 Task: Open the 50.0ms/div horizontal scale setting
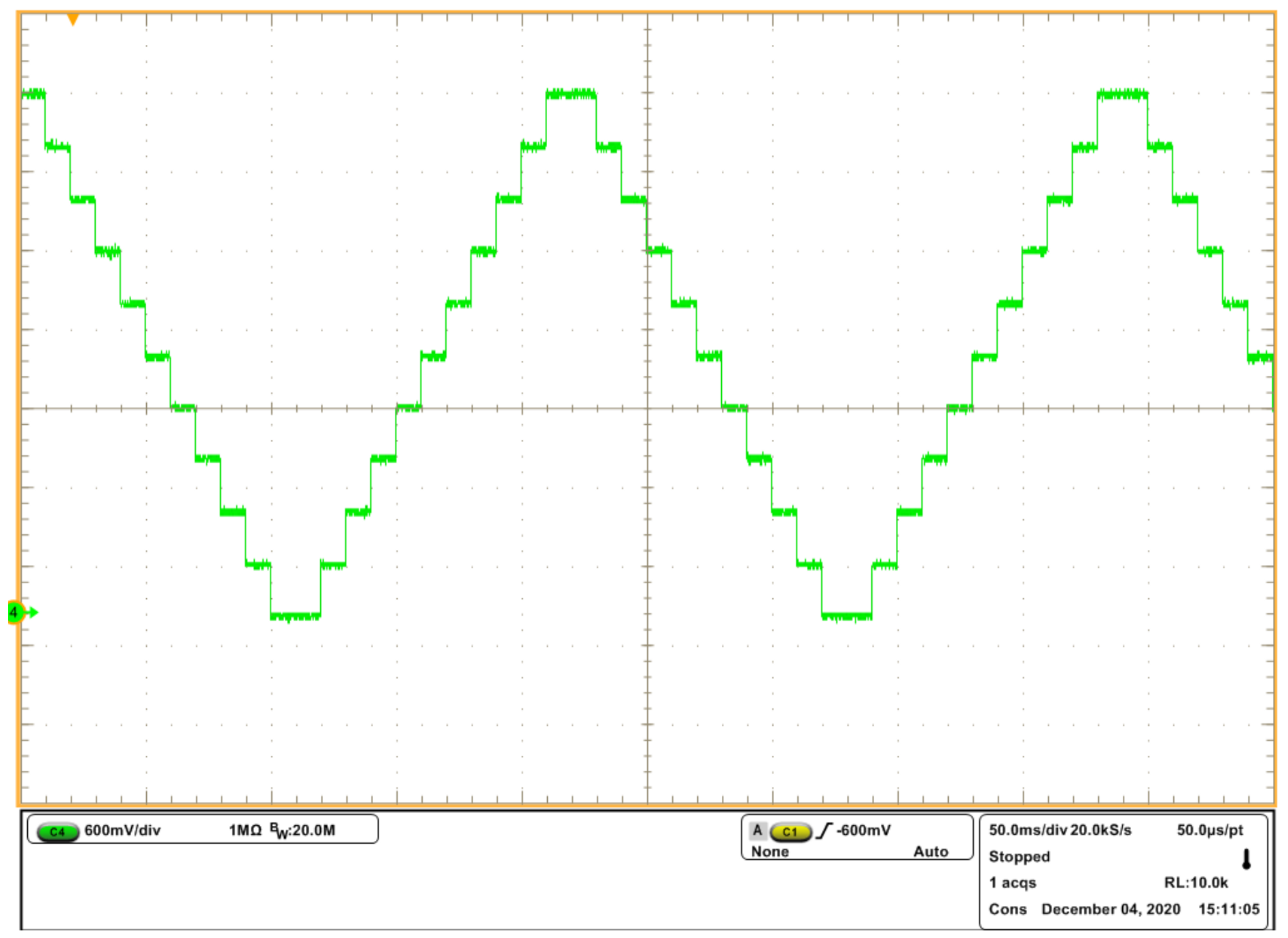pyautogui.click(x=1028, y=830)
